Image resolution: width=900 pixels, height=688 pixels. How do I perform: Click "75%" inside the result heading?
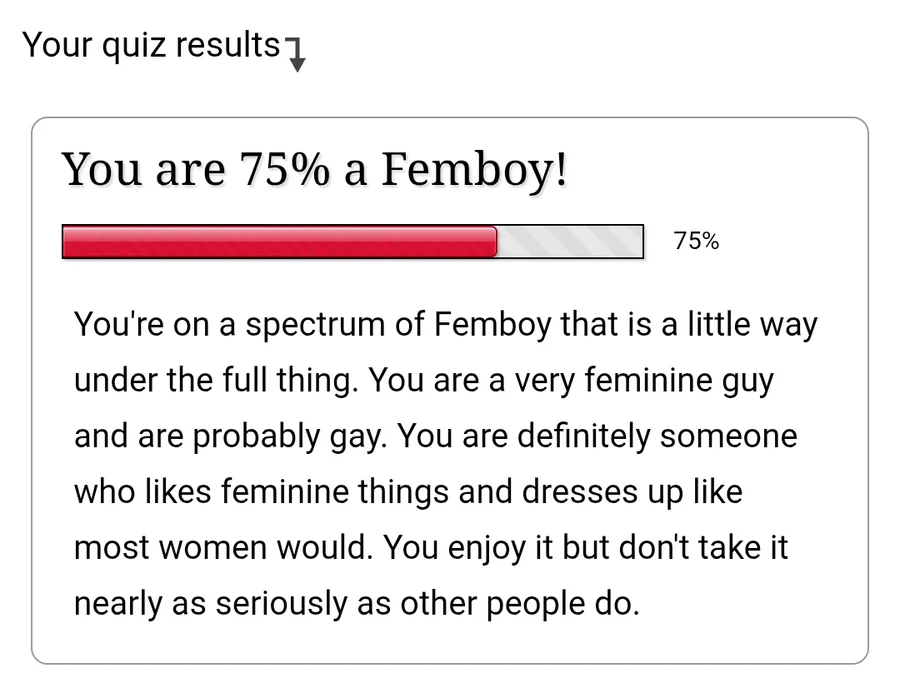[x=283, y=171]
